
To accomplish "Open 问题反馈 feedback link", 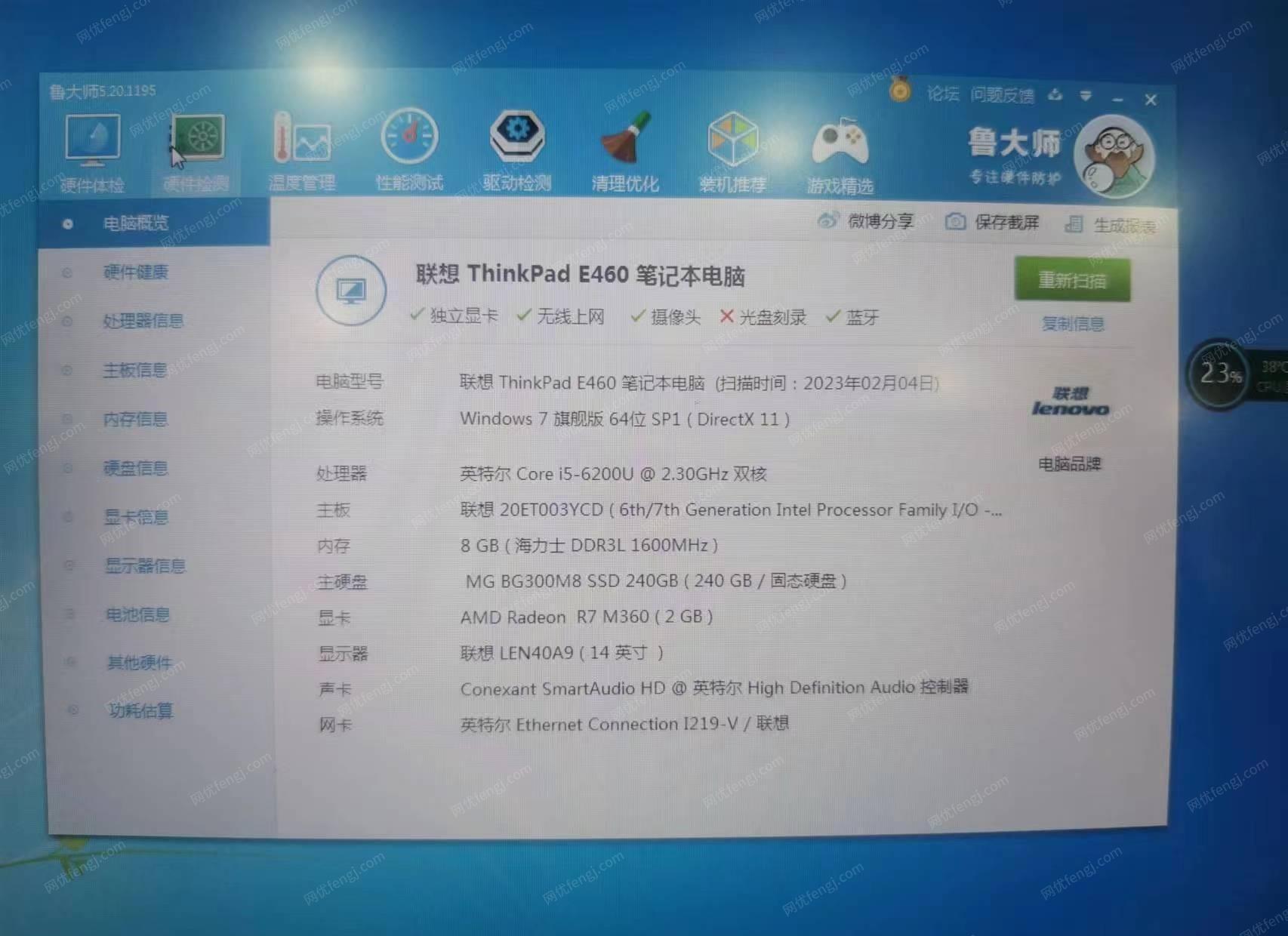I will click(x=1002, y=95).
